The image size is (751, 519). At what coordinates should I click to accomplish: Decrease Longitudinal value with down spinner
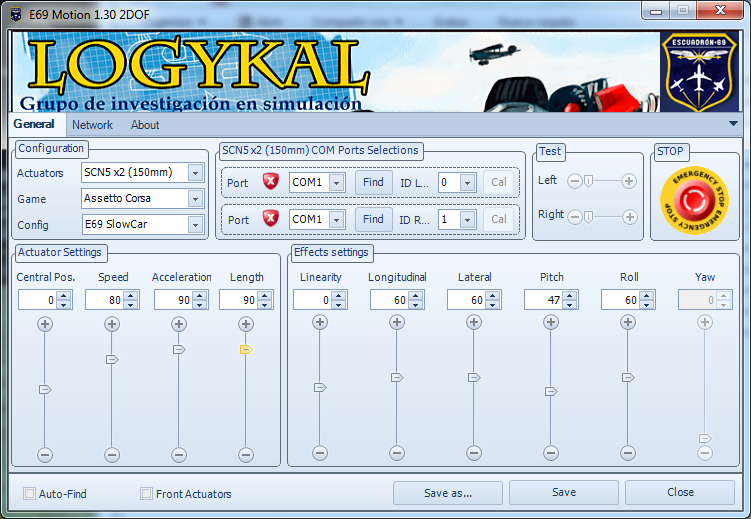415,305
